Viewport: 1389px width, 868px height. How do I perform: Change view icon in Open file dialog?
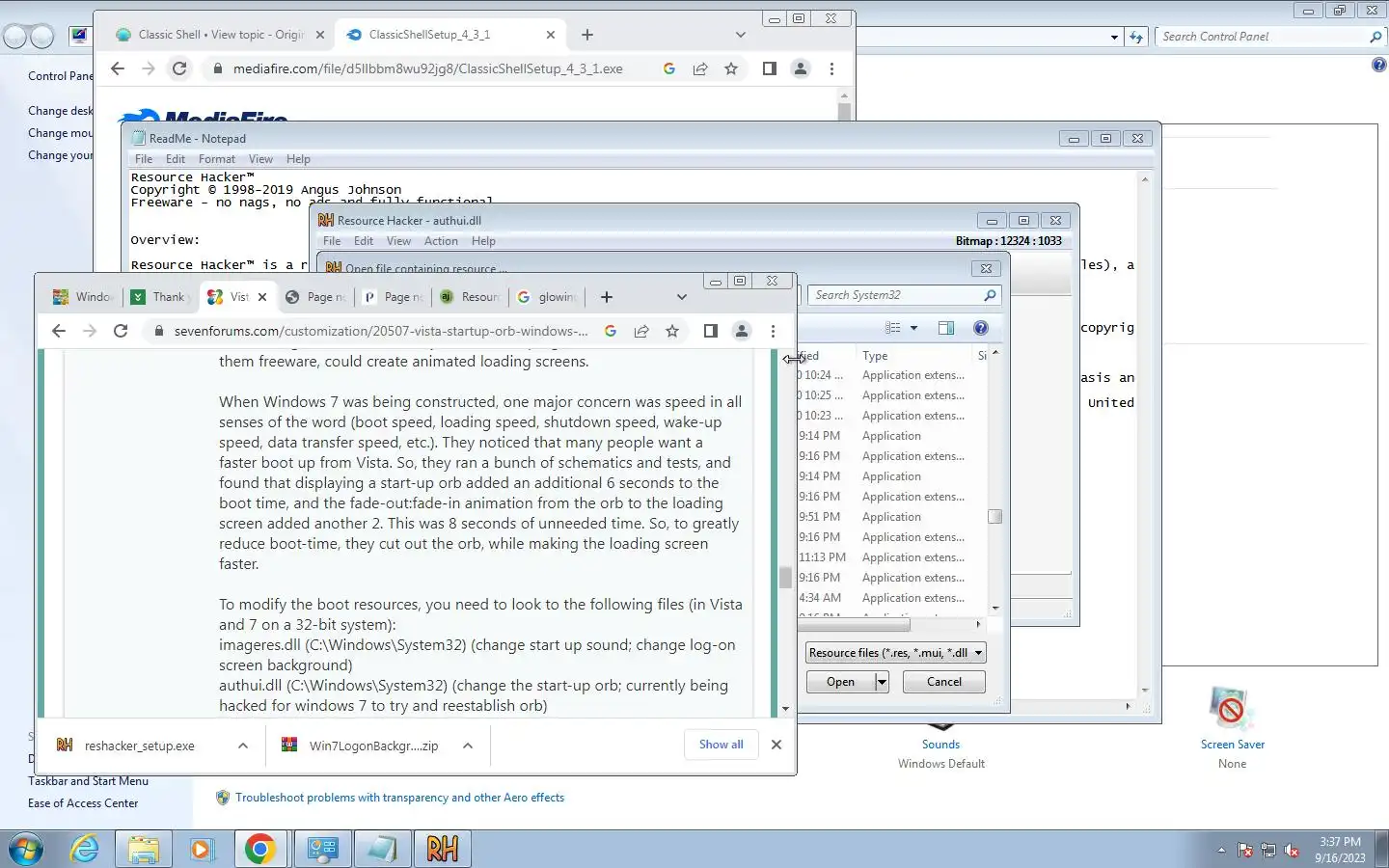[893, 328]
